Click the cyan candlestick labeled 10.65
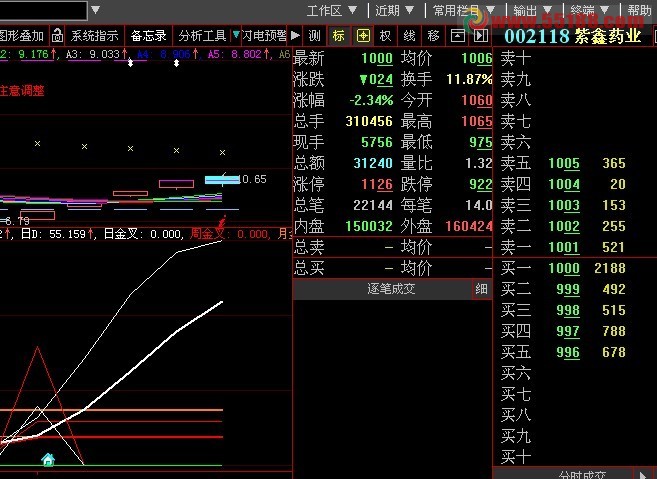 coord(222,180)
